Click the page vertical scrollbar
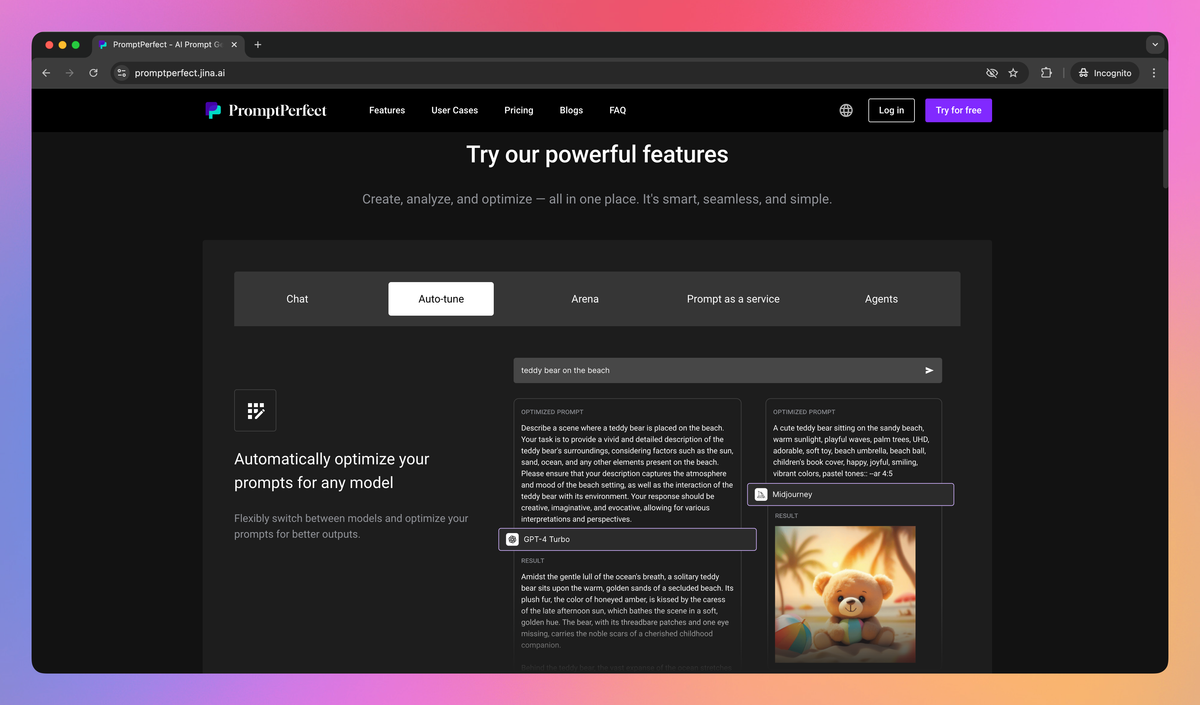This screenshot has width=1200, height=705. click(x=1164, y=158)
